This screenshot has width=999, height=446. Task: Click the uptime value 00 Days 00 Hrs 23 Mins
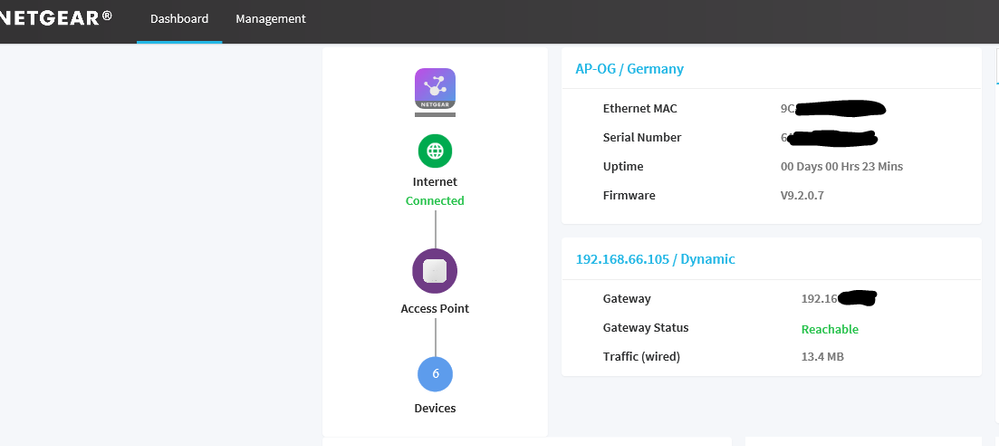click(x=841, y=167)
